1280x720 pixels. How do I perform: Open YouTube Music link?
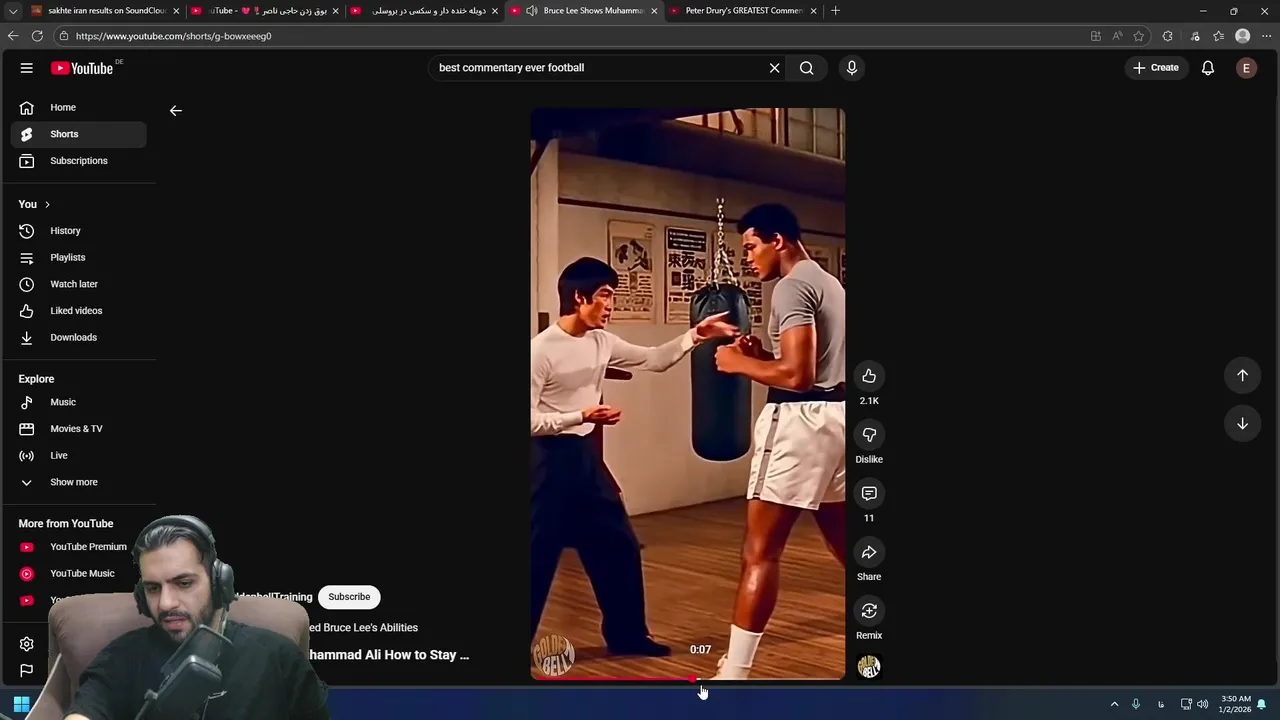(x=79, y=574)
